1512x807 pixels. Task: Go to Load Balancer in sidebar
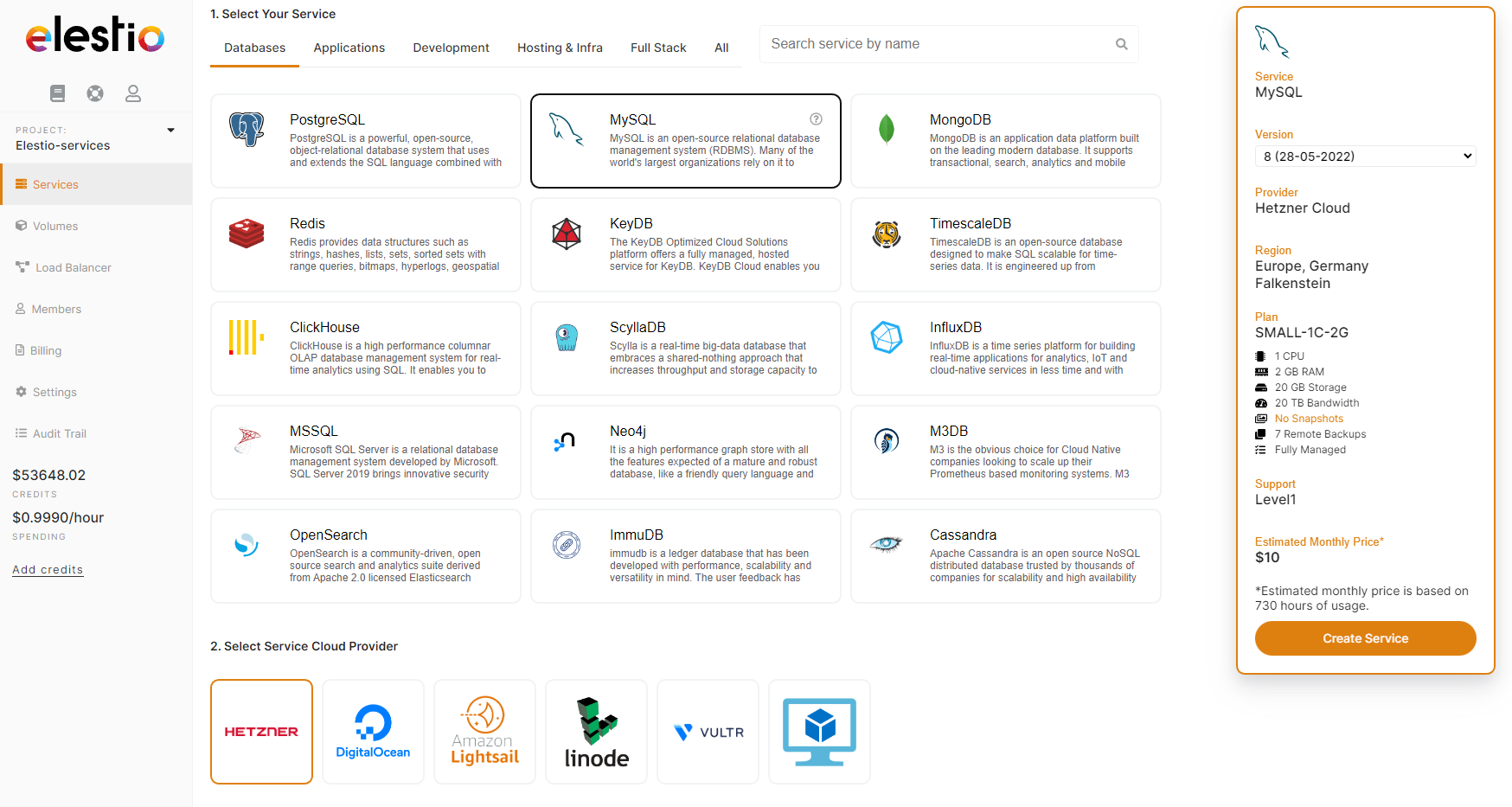point(74,267)
